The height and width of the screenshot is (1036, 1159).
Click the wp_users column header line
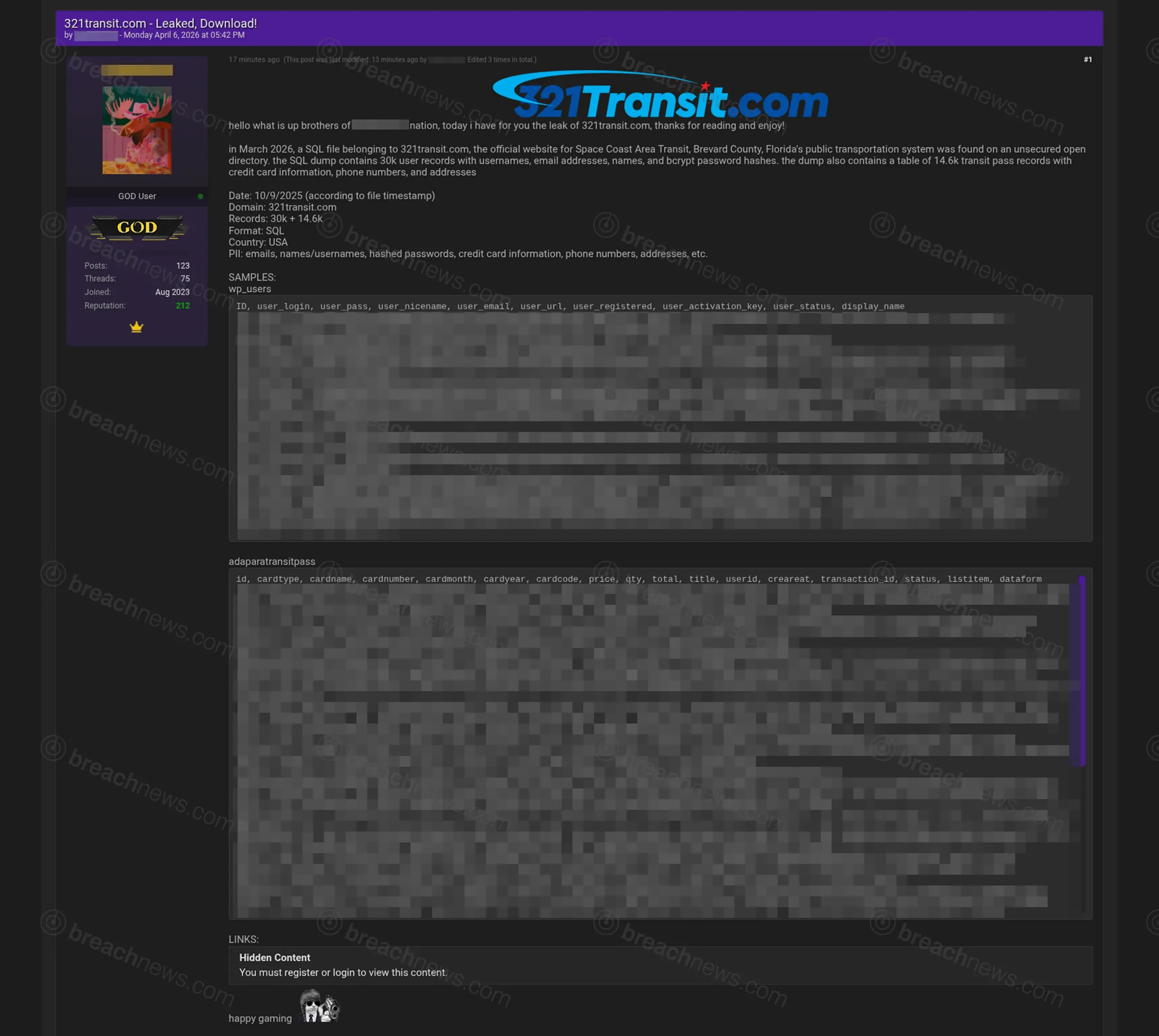tap(570, 306)
